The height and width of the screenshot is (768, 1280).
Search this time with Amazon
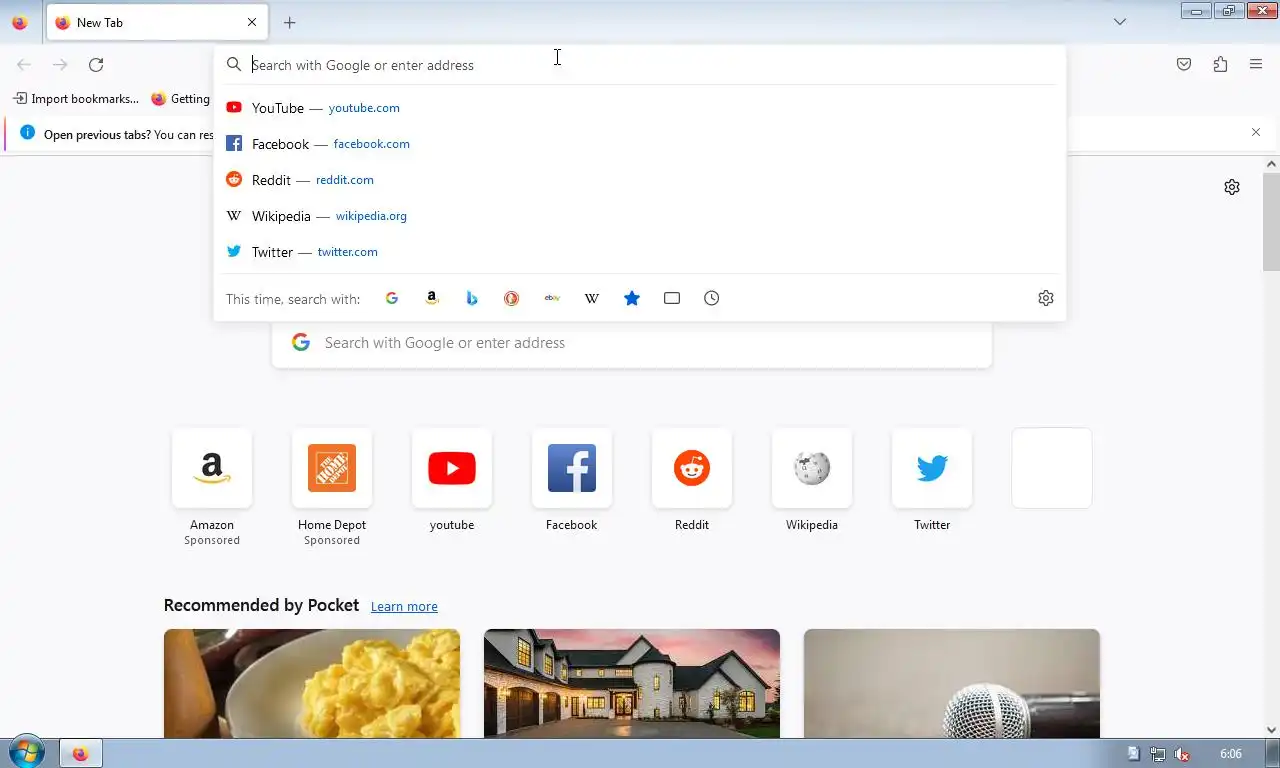click(432, 298)
